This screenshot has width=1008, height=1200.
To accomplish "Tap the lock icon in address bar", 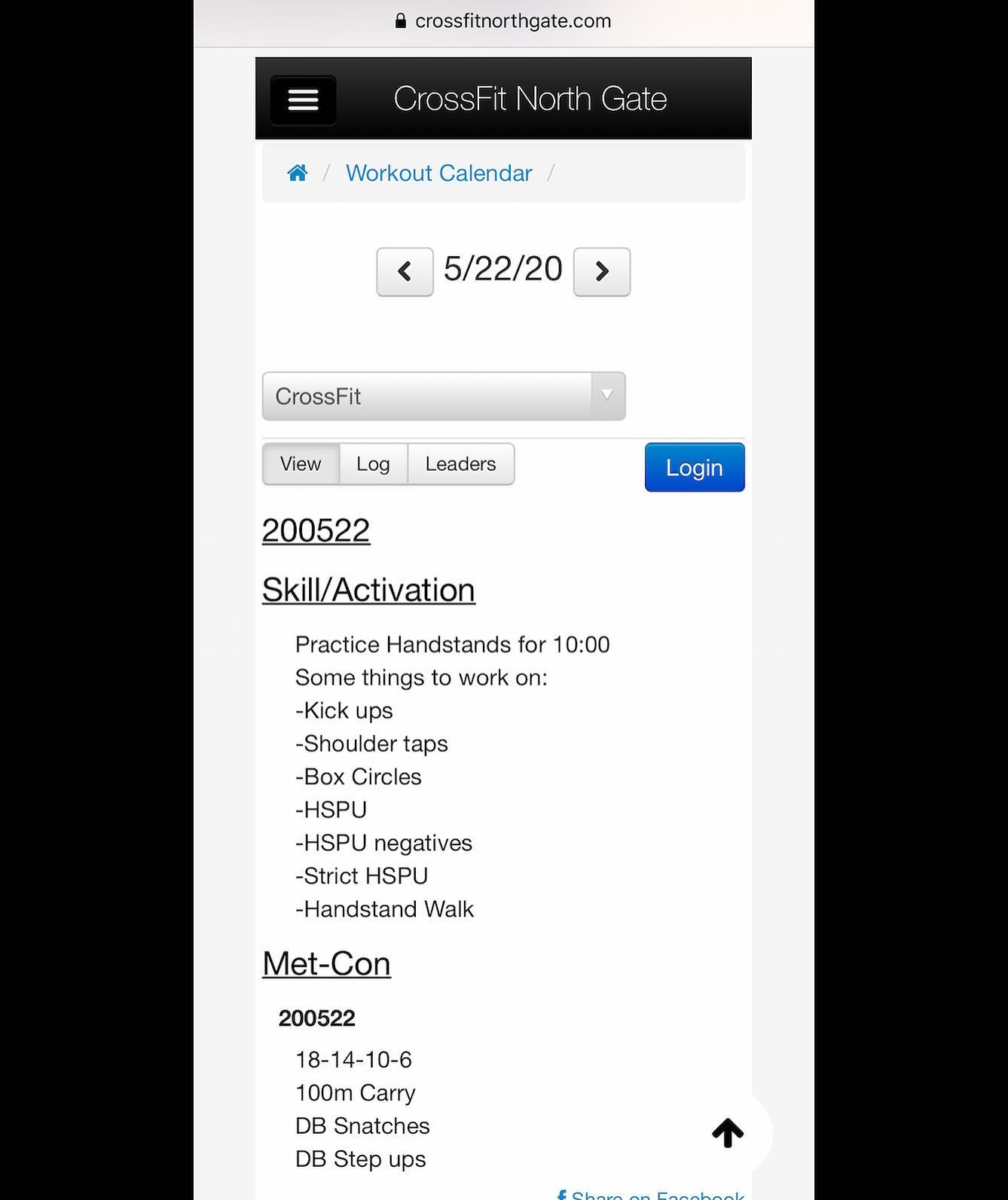I will click(401, 21).
